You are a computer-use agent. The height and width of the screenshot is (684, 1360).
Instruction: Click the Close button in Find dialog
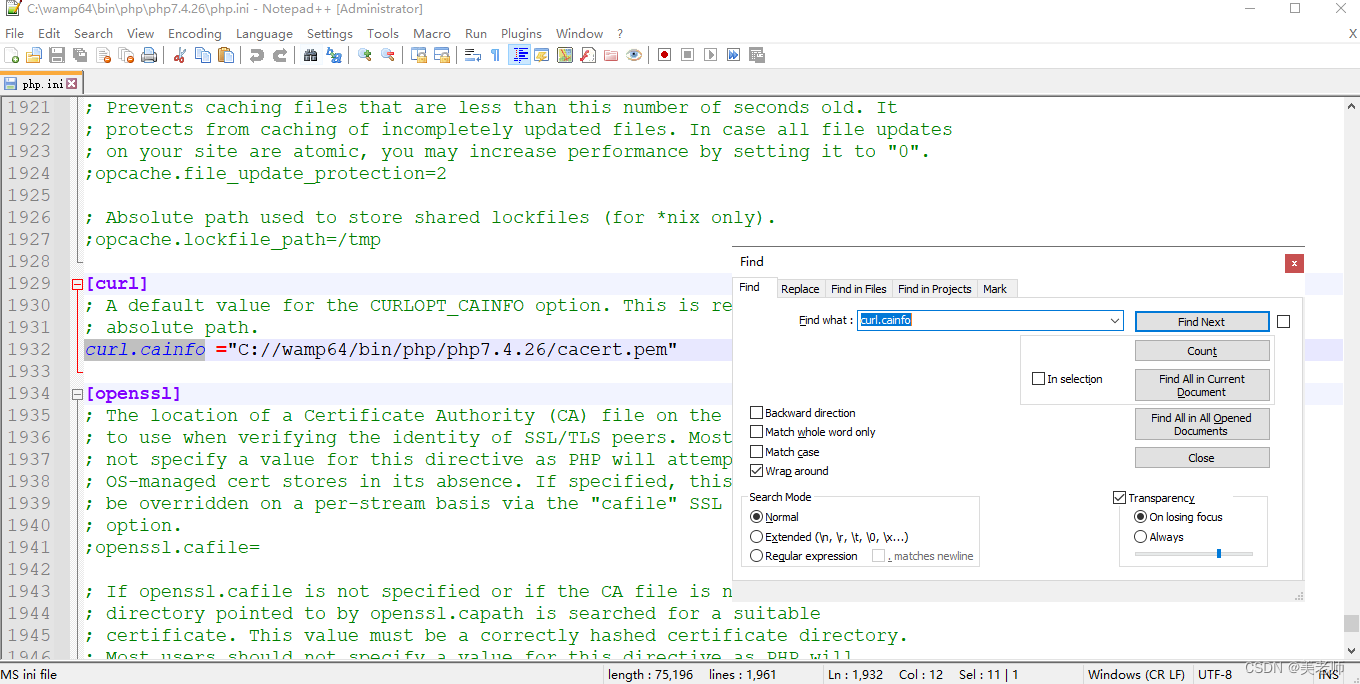point(1202,458)
